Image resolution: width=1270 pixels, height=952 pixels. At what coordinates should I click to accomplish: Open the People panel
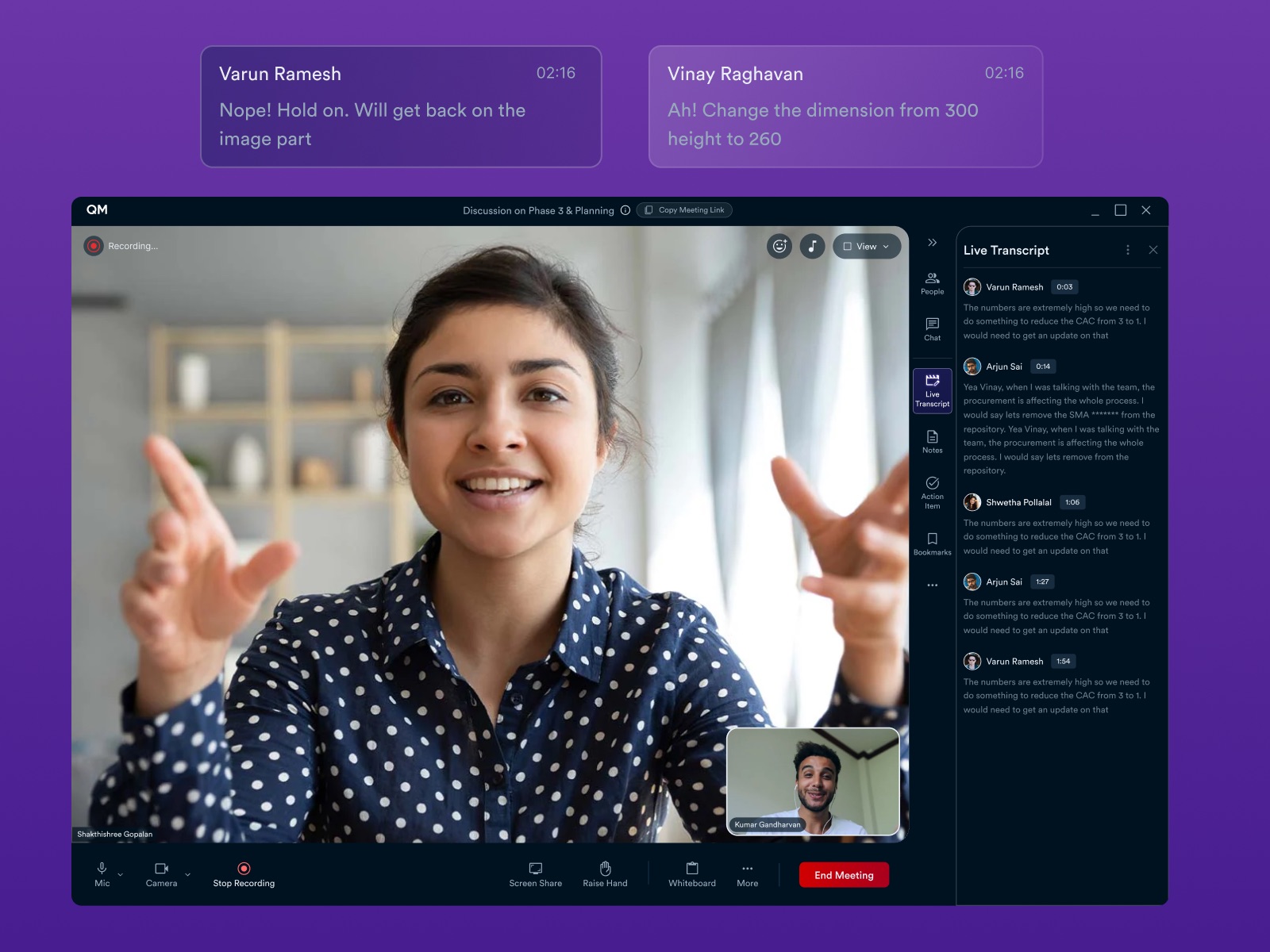pyautogui.click(x=933, y=283)
